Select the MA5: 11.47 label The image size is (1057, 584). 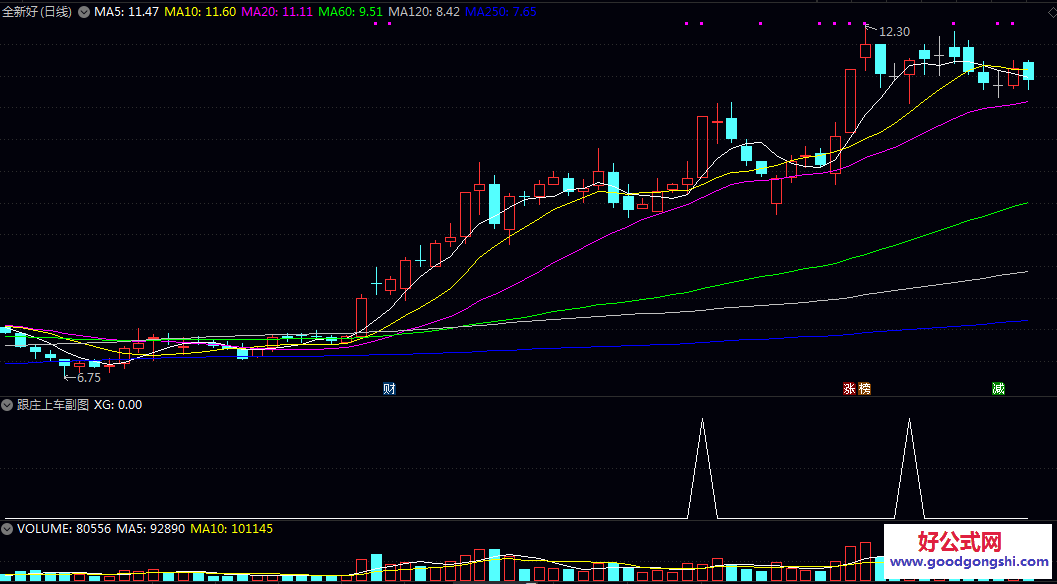(x=126, y=12)
